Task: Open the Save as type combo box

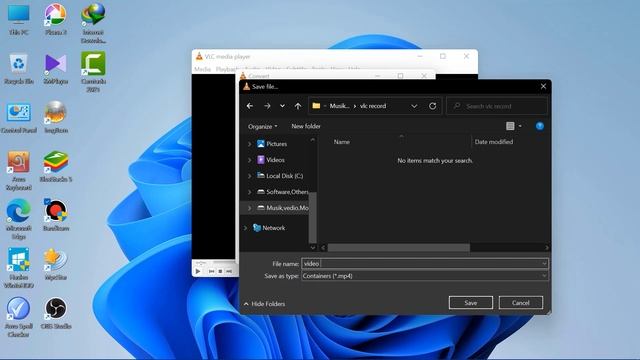Action: (x=424, y=276)
